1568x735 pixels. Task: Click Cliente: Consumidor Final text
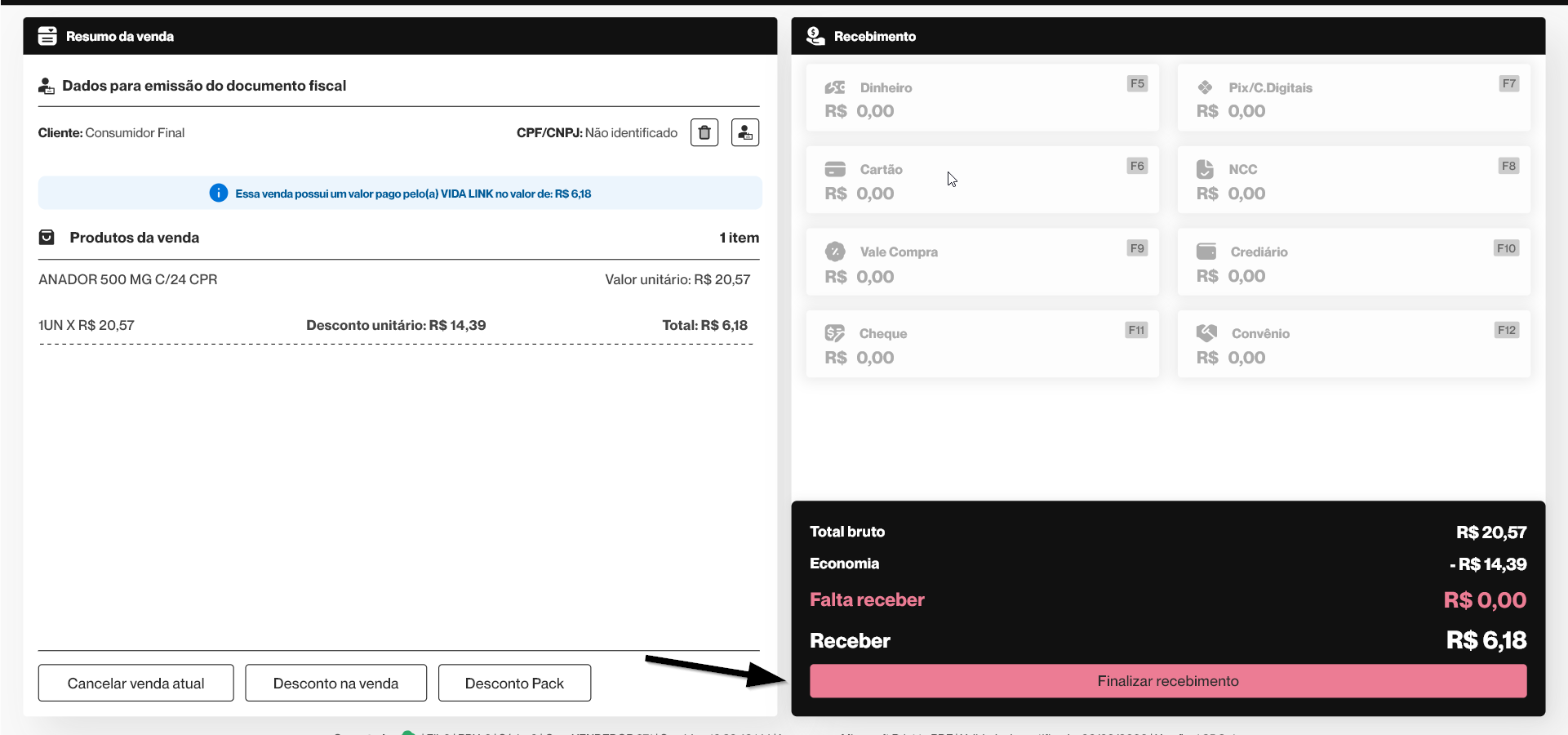pyautogui.click(x=111, y=132)
